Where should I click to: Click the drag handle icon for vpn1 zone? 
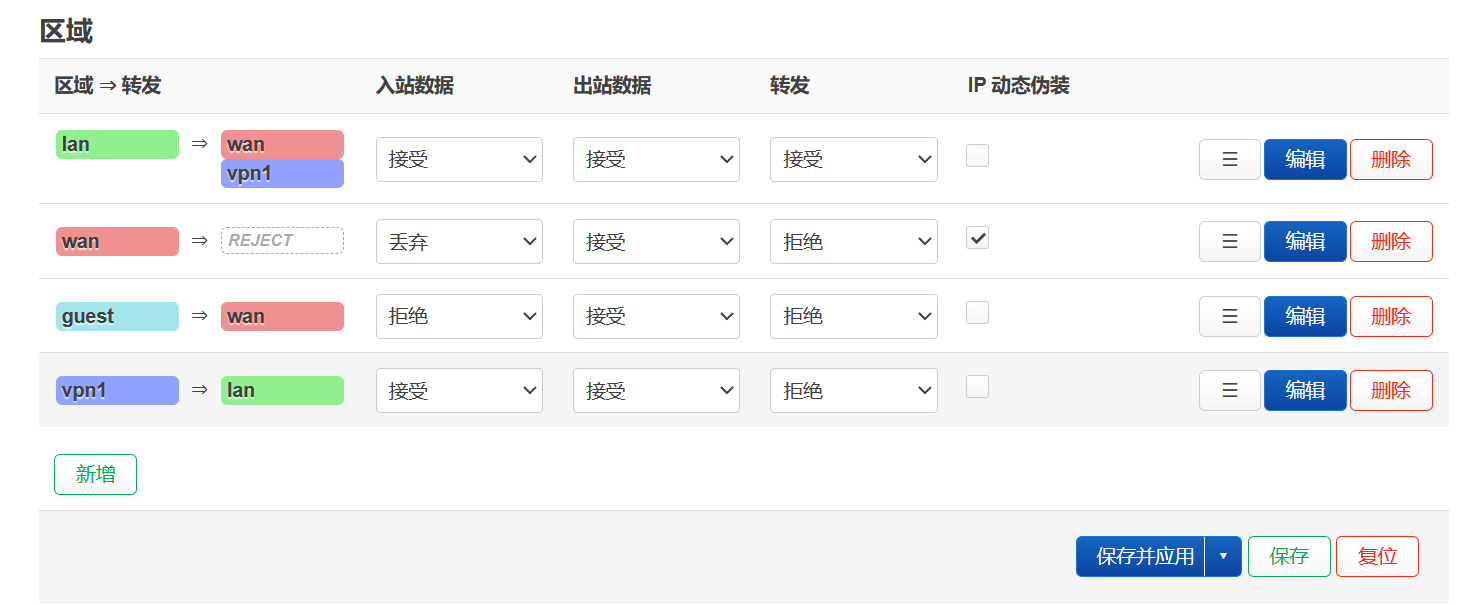coord(1229,390)
